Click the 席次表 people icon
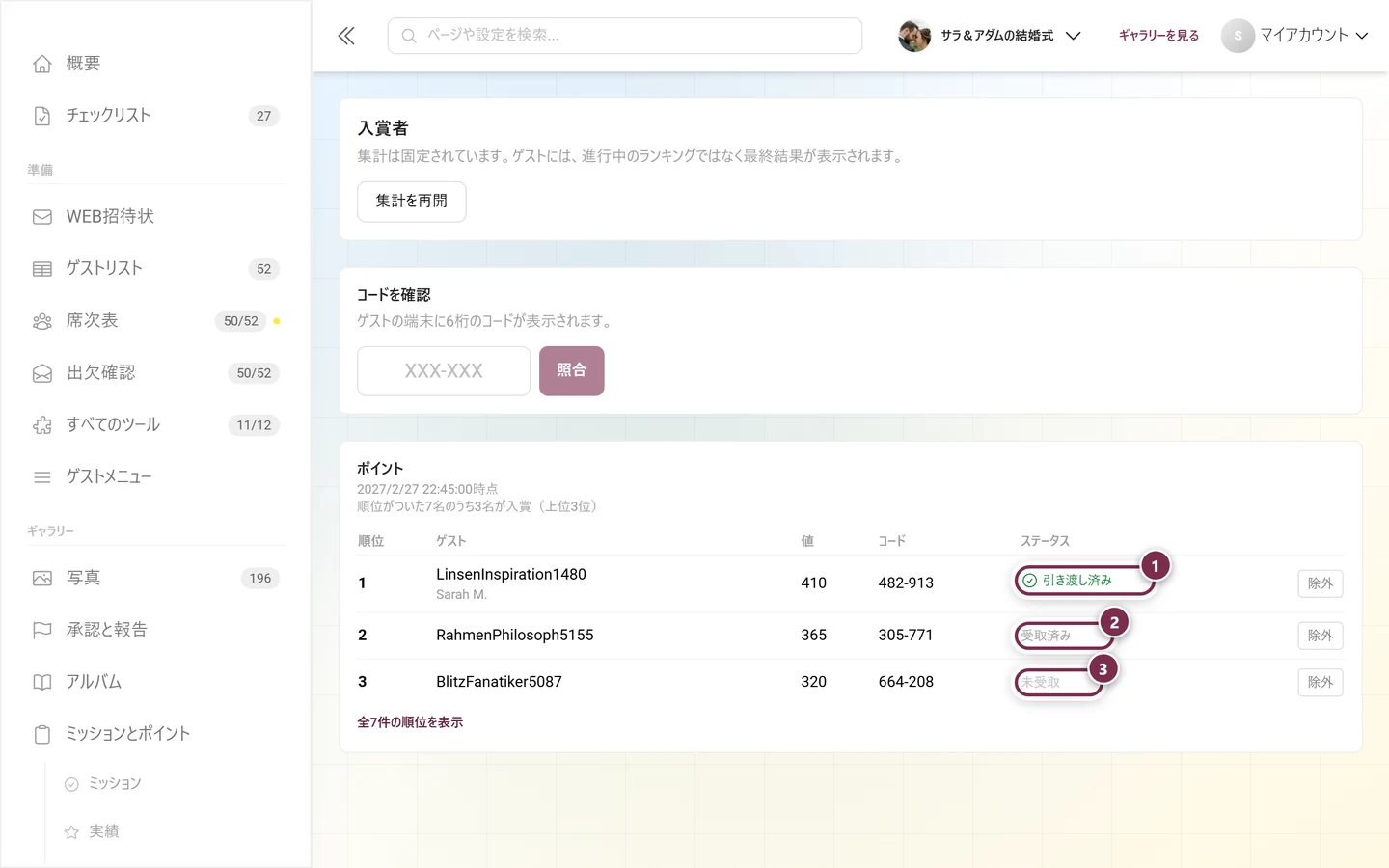This screenshot has width=1389, height=868. coord(42,321)
